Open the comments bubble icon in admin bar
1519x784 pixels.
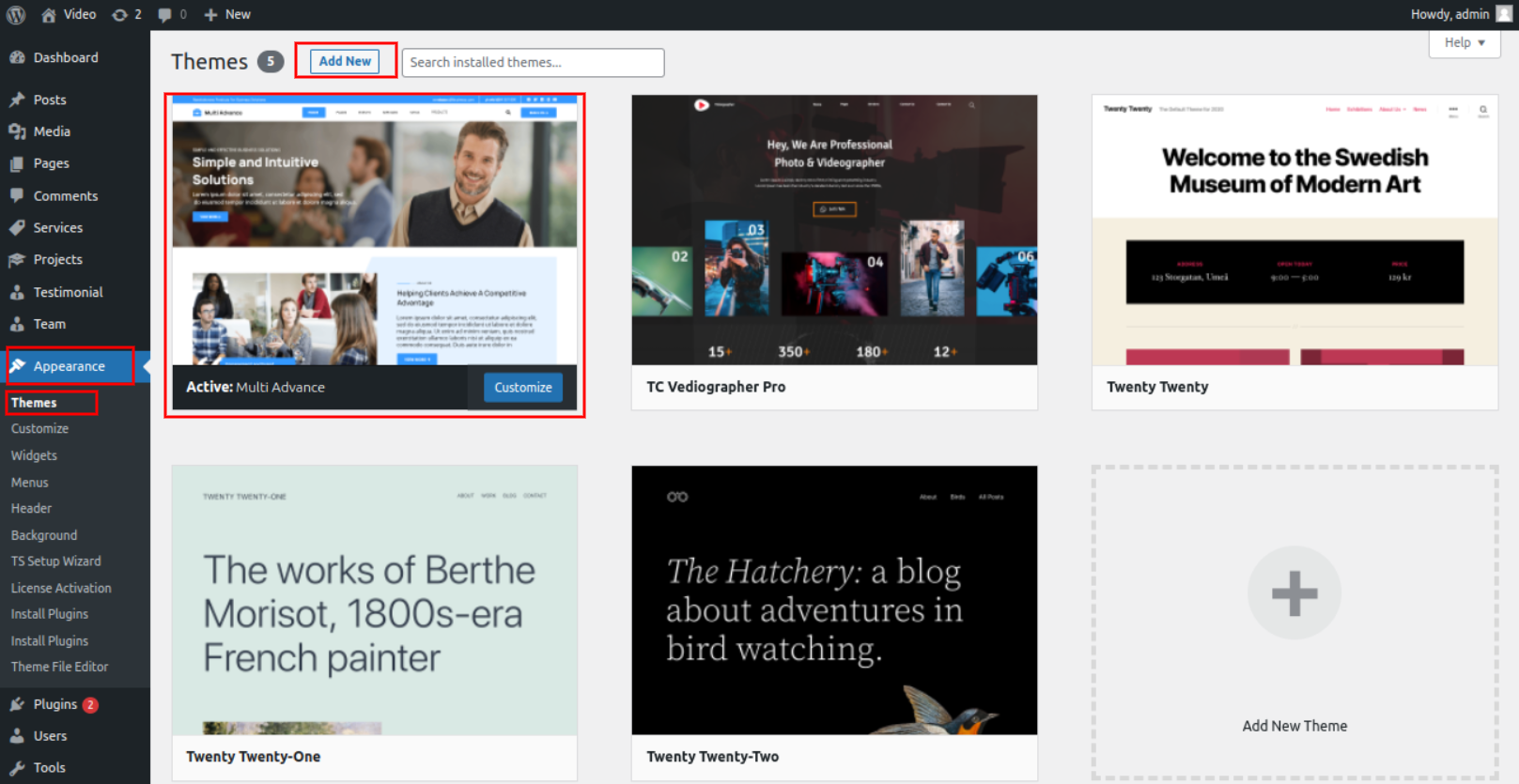[x=164, y=14]
